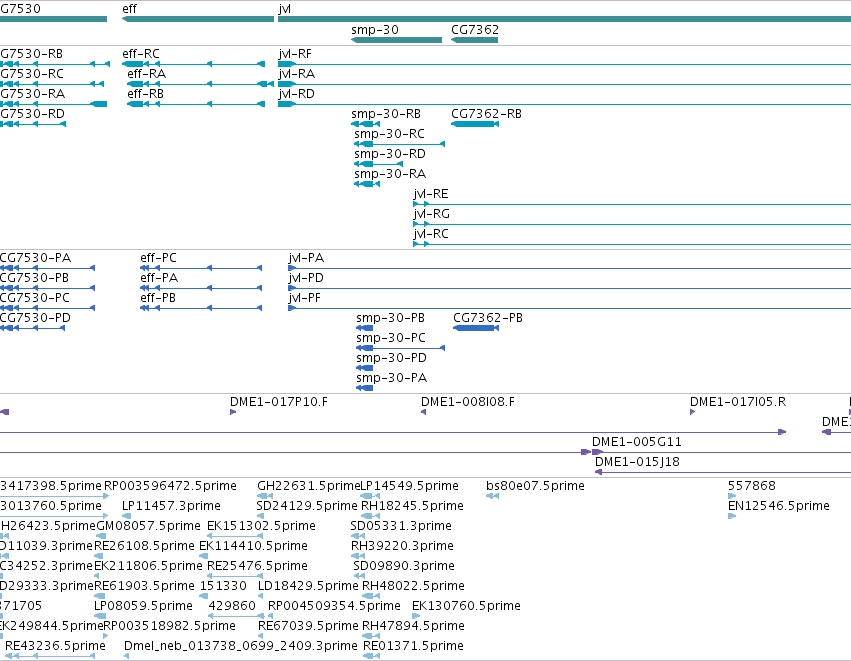This screenshot has width=851, height=661.
Task: Click the CG7362-RB transcript label
Action: [x=486, y=114]
